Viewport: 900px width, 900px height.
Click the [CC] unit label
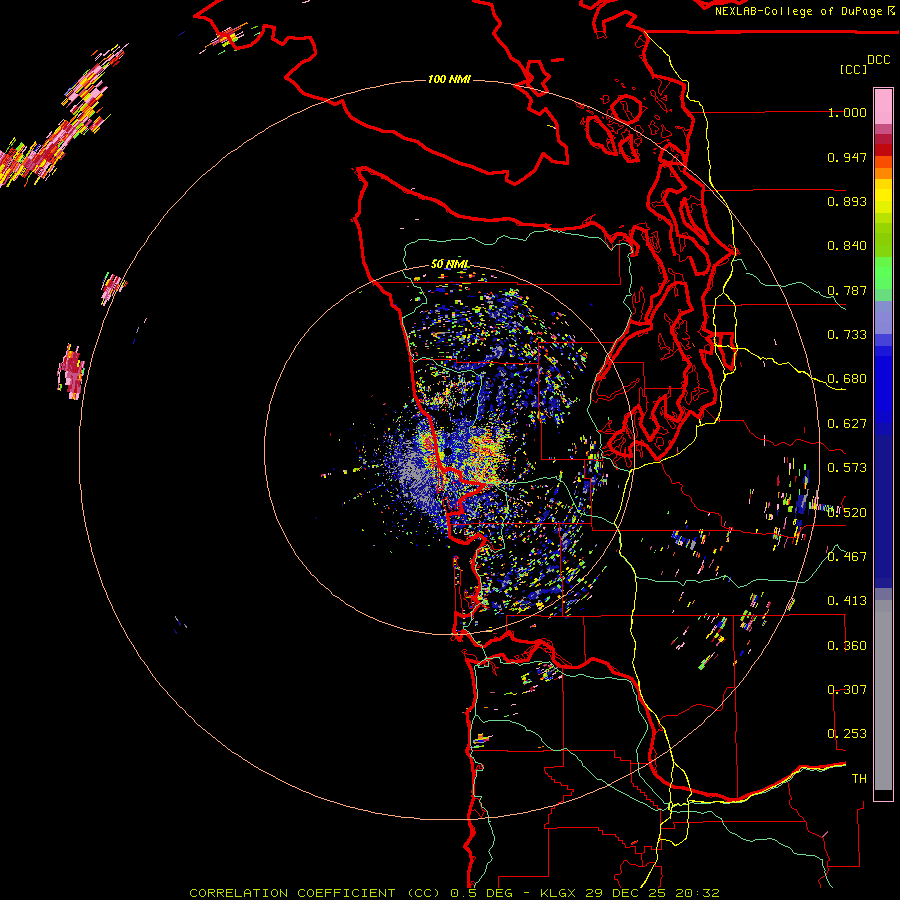(x=854, y=69)
